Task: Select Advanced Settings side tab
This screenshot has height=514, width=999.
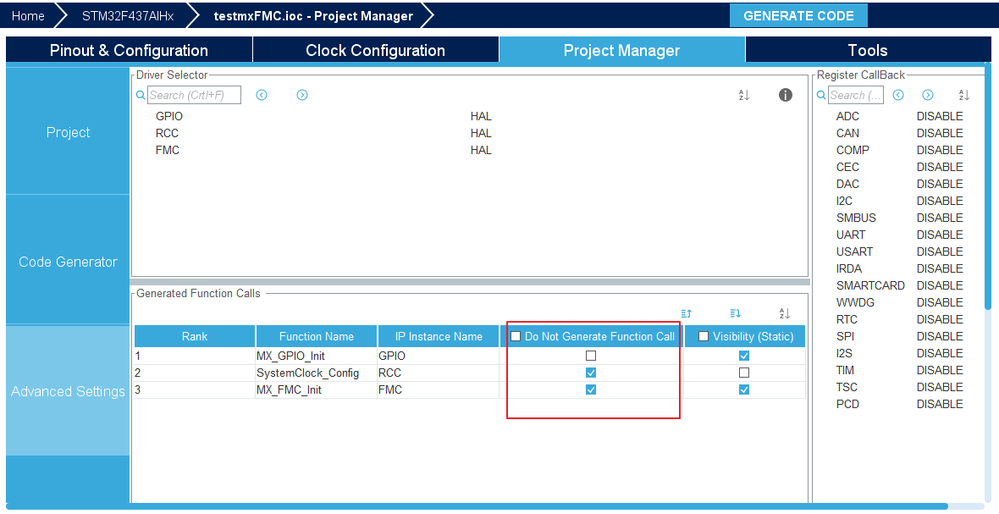Action: (x=68, y=391)
